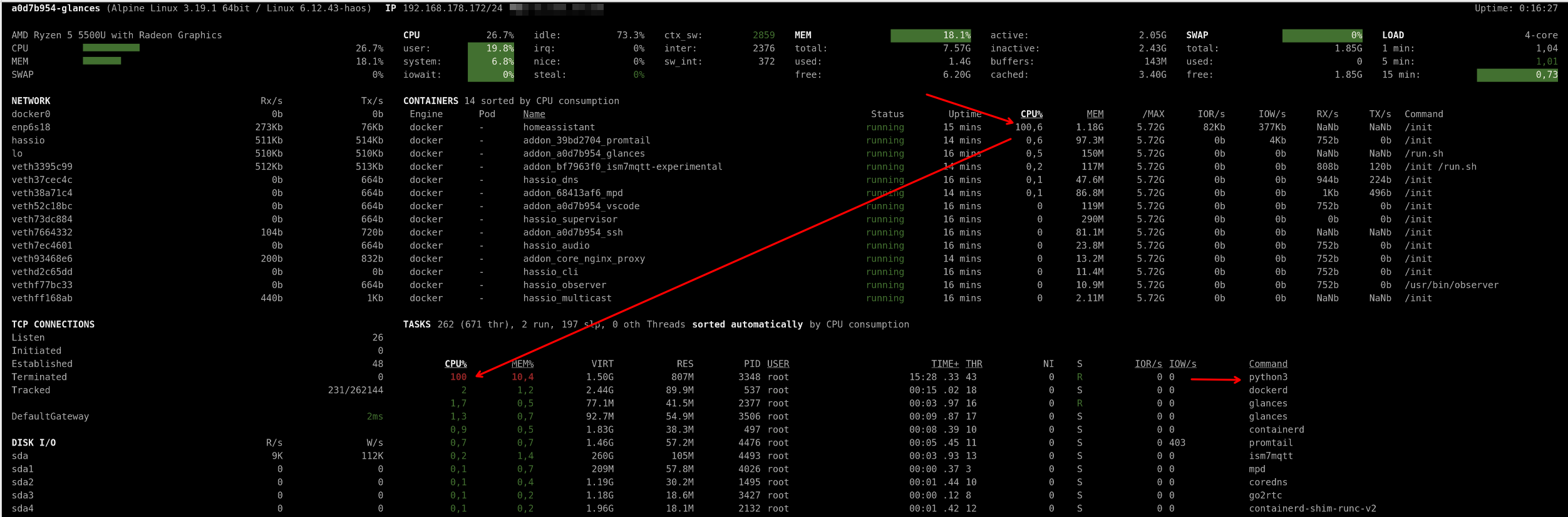Click the a0d7b954-glances hostname
1568x517 pixels.
click(56, 8)
